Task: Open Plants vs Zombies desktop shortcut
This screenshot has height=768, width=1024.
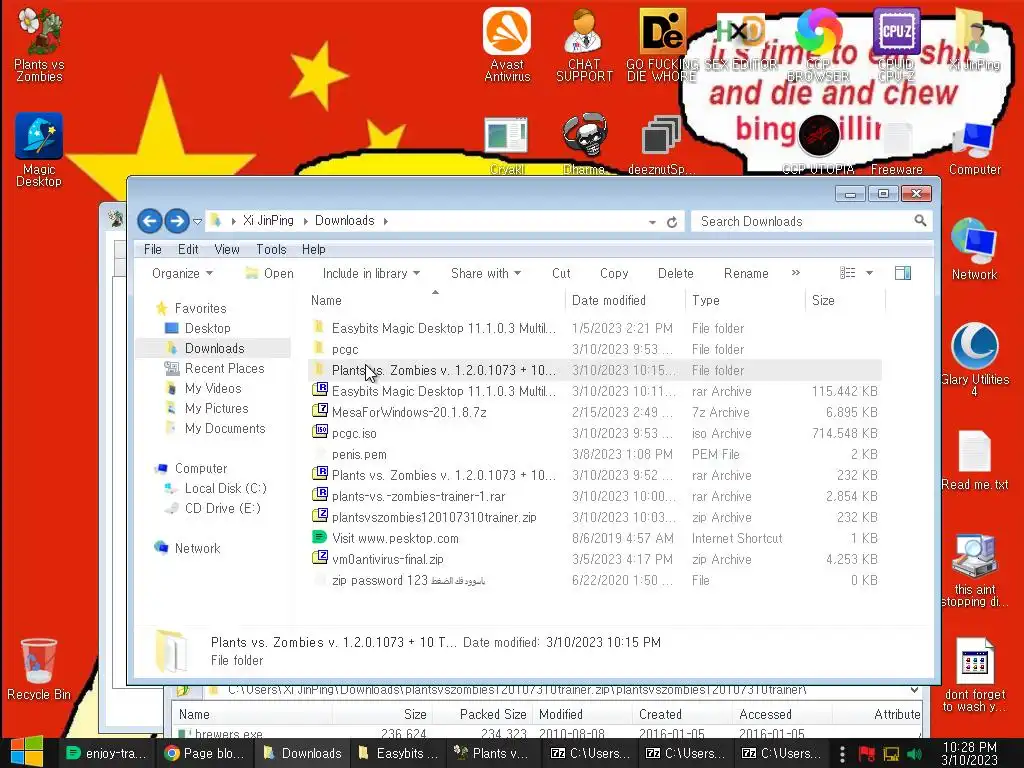Action: [39, 44]
